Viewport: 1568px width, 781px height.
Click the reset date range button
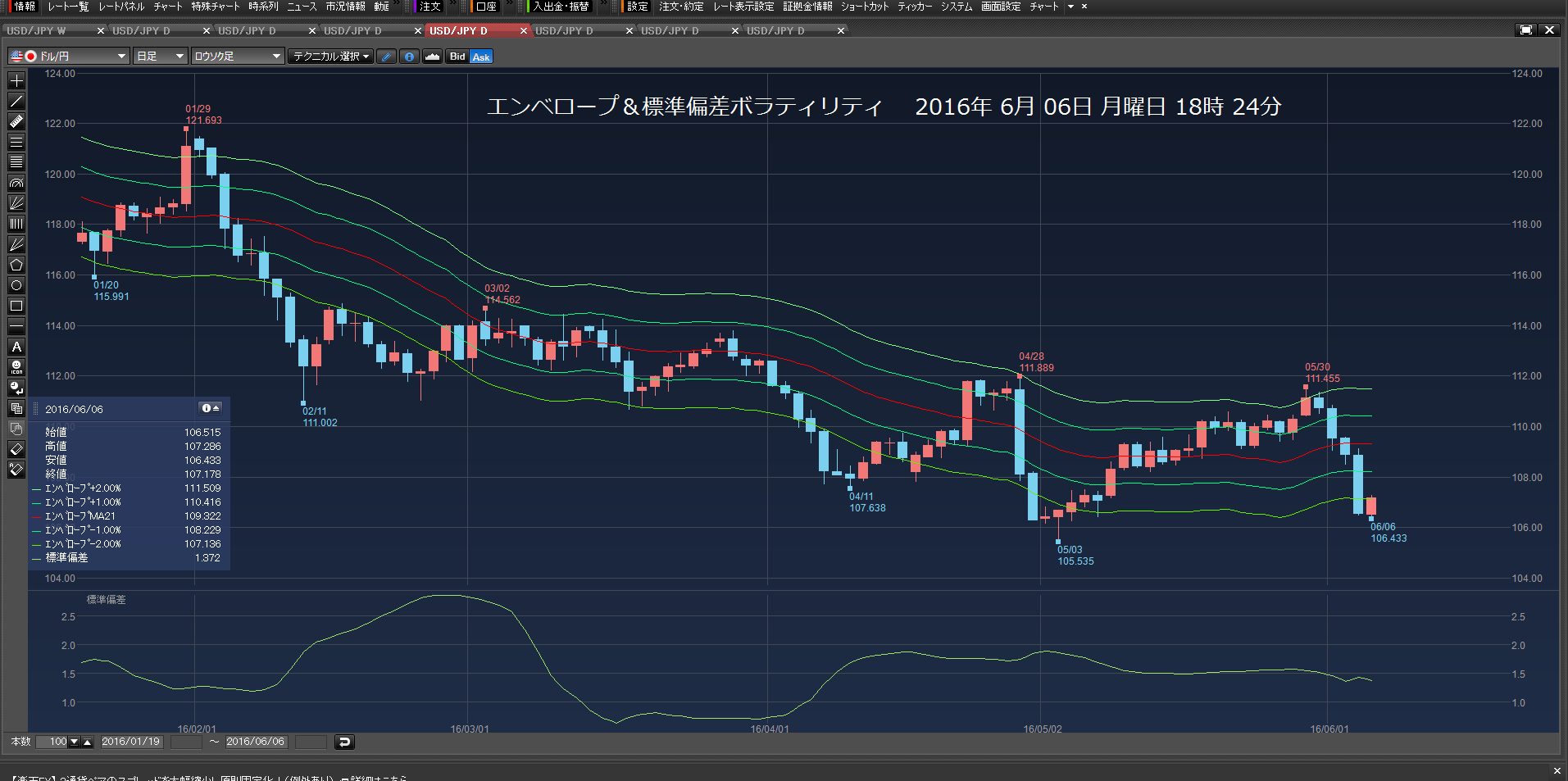click(344, 742)
